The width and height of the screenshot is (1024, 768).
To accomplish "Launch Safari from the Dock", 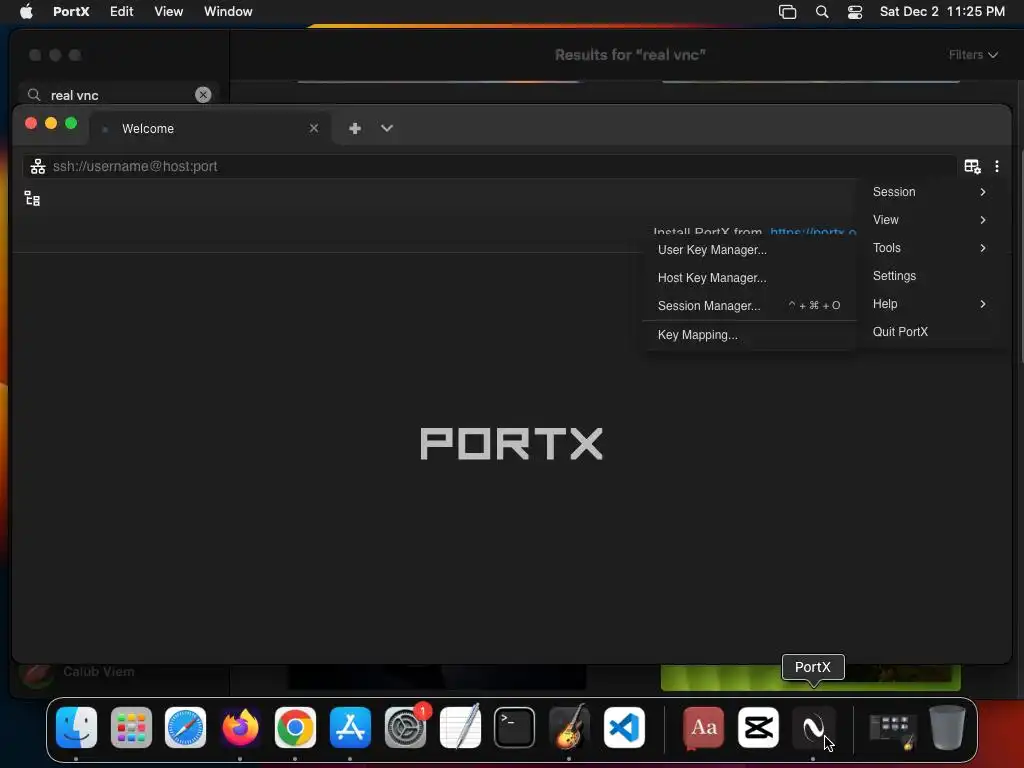I will point(185,727).
